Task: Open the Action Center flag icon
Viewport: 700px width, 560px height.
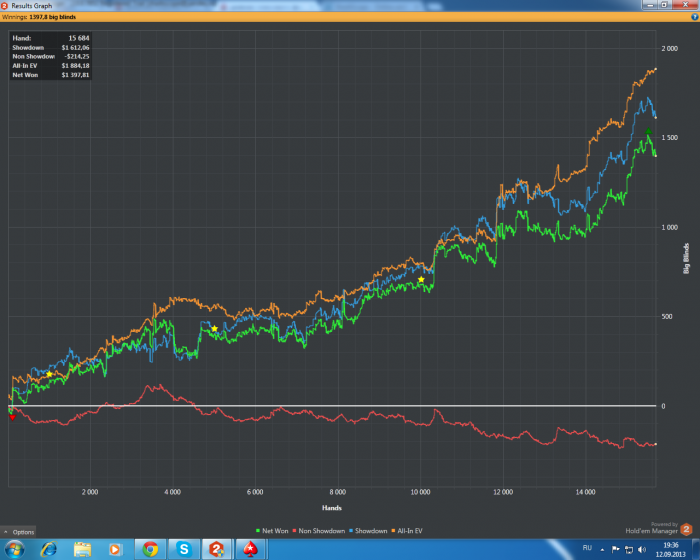Action: tap(615, 549)
